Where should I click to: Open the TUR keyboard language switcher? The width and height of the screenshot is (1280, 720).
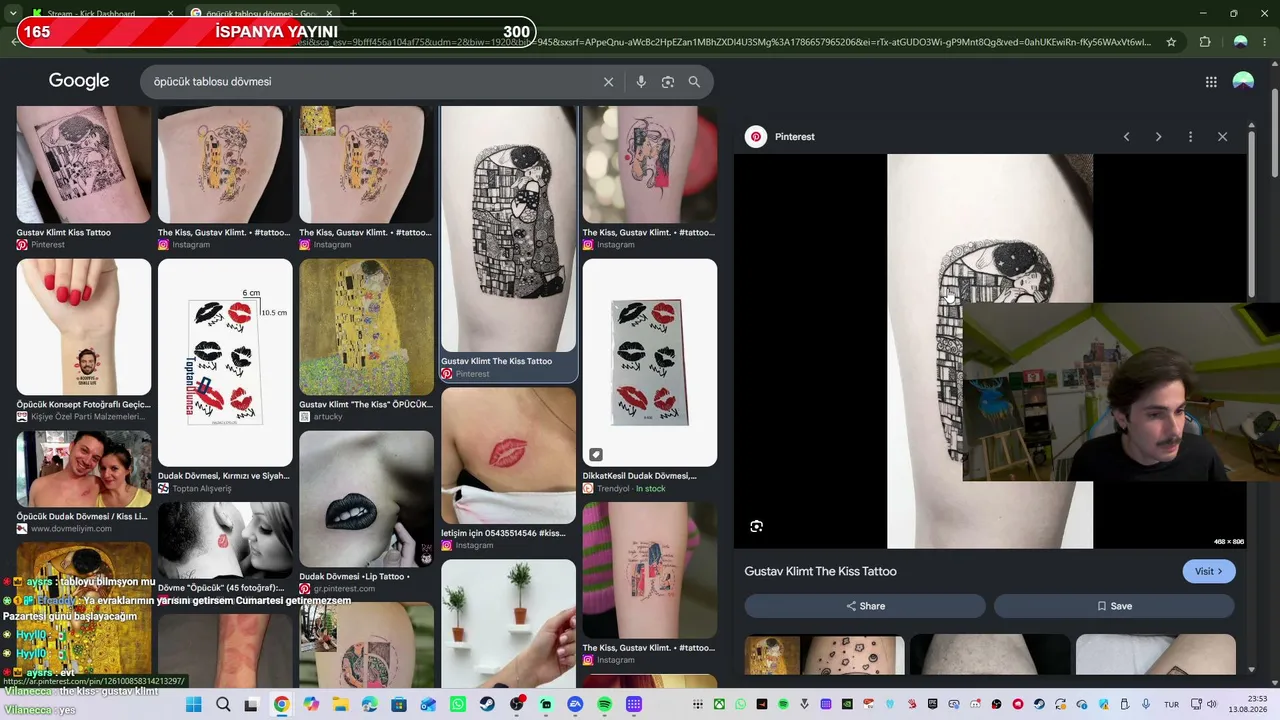1171,705
